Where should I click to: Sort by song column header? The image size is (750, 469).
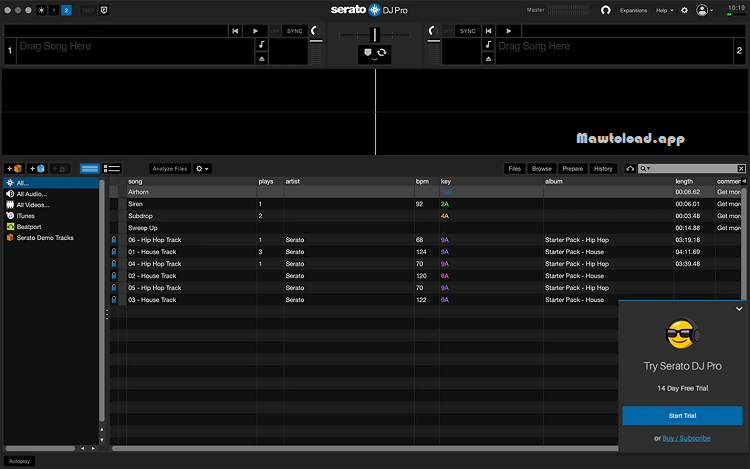135,181
